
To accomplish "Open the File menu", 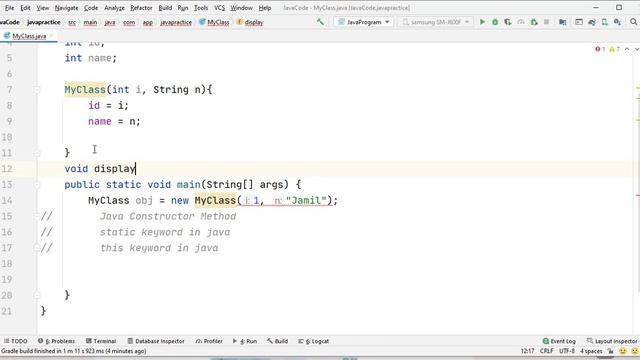I will click(x=9, y=8).
